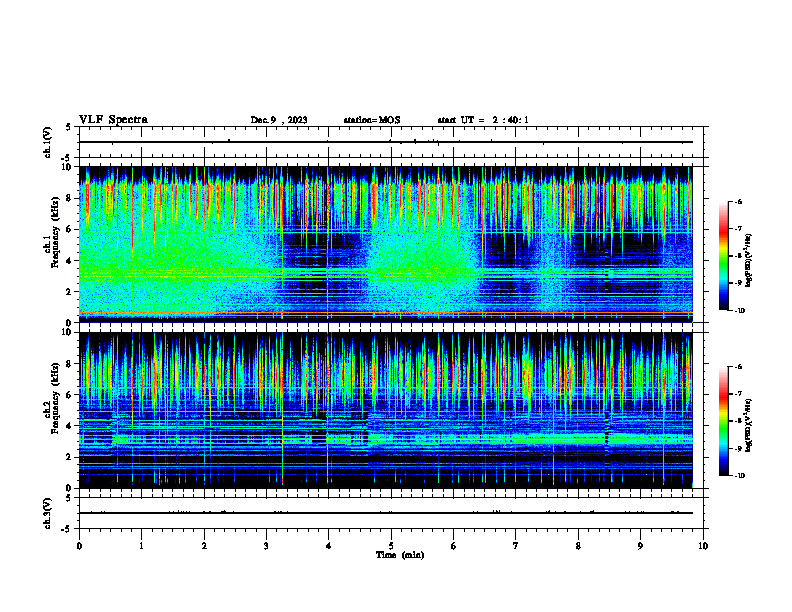Click the '-8' label on ch.1 colorbar
The image size is (792, 612).
(738, 256)
